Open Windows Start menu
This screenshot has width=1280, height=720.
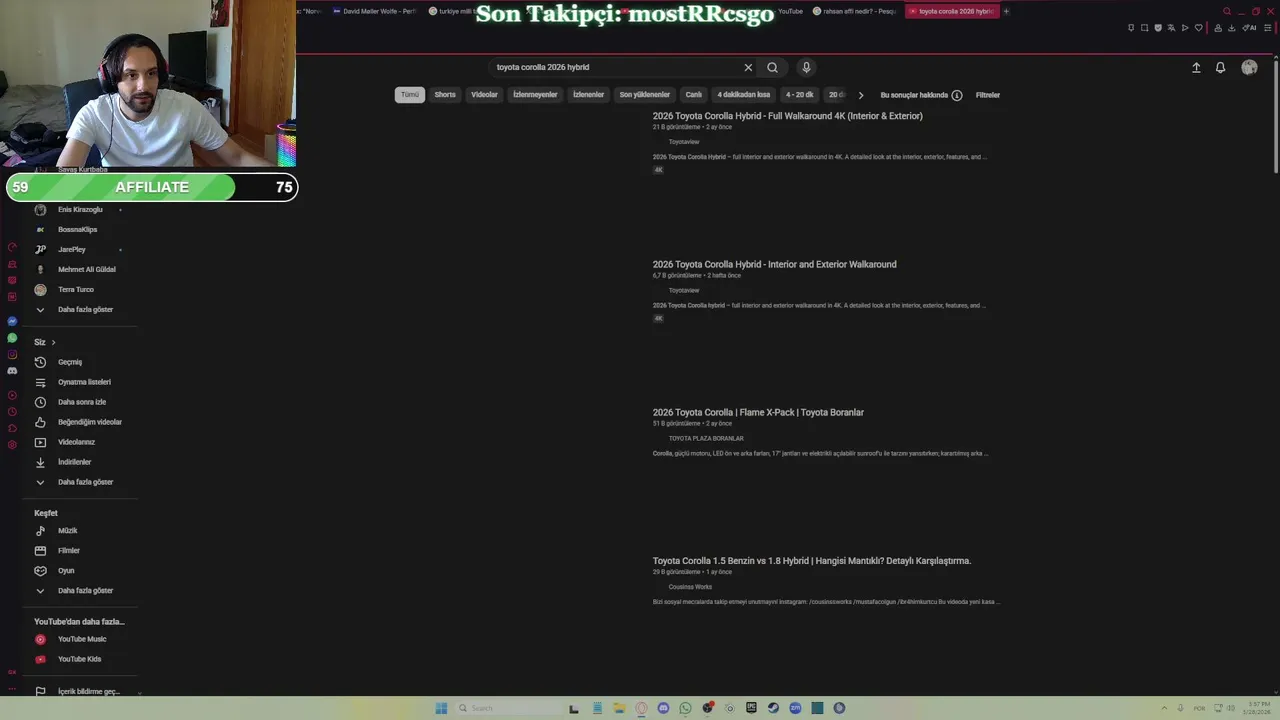click(441, 708)
